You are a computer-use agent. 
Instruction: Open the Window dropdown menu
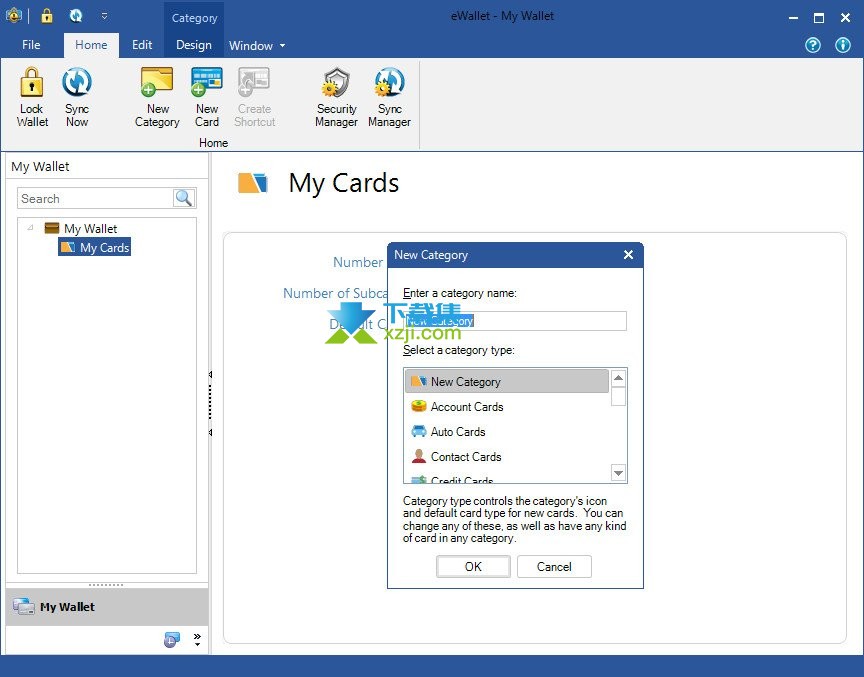[x=257, y=46]
